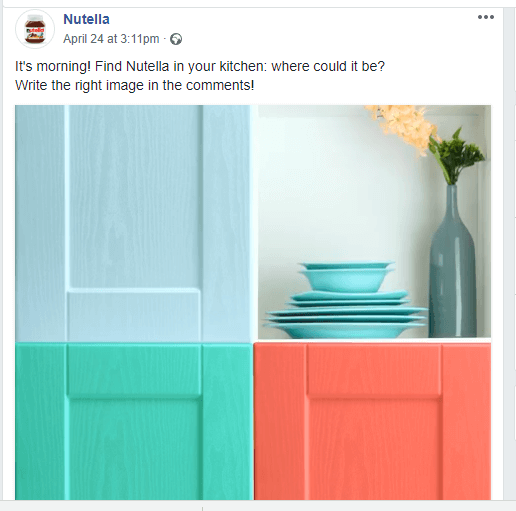Select the green cabinet door image
The height and width of the screenshot is (511, 516).
tap(134, 421)
